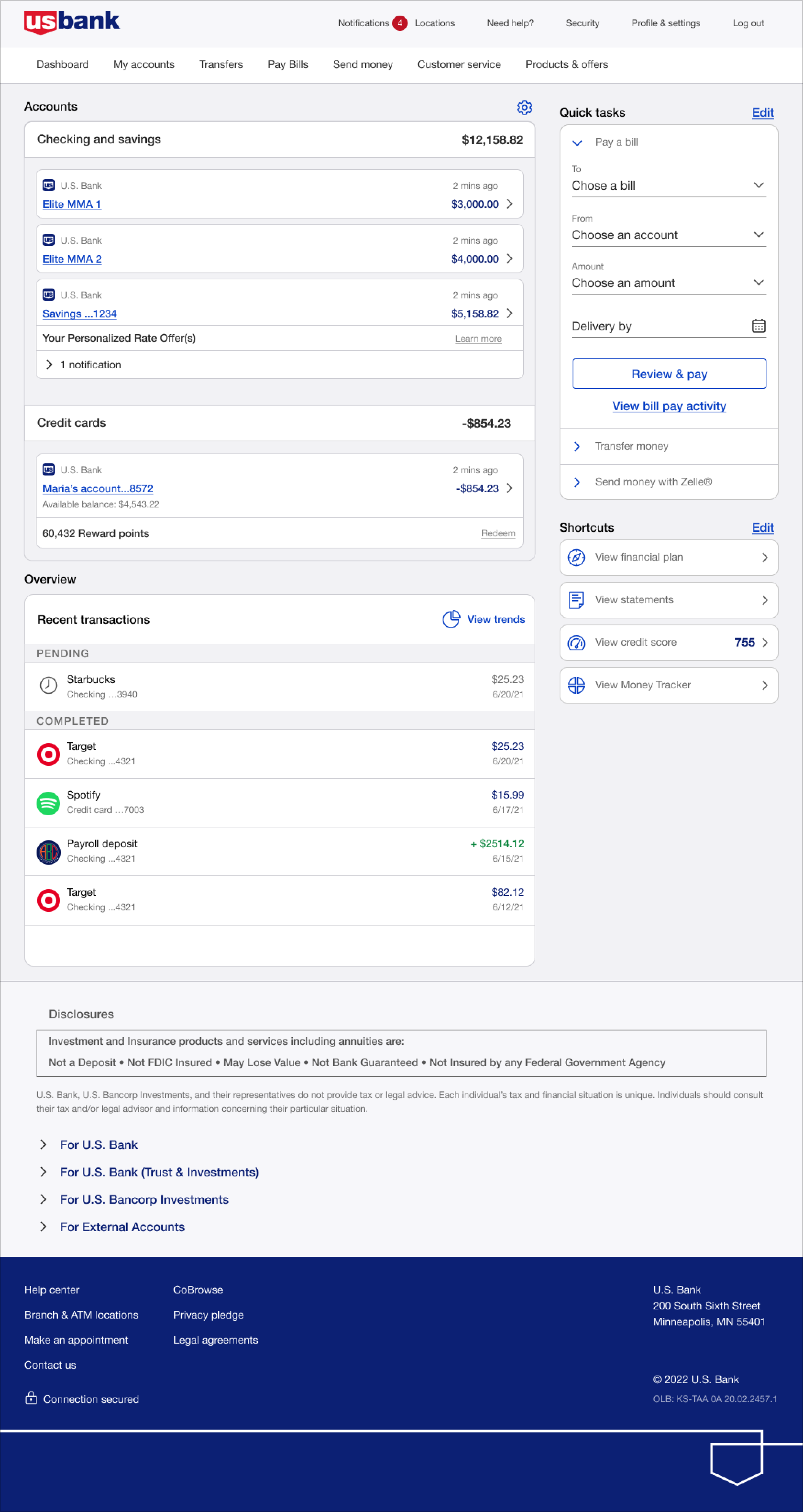Screen dimensions: 803x1512
Task: Open the Help center footer link
Action: pos(52,1290)
